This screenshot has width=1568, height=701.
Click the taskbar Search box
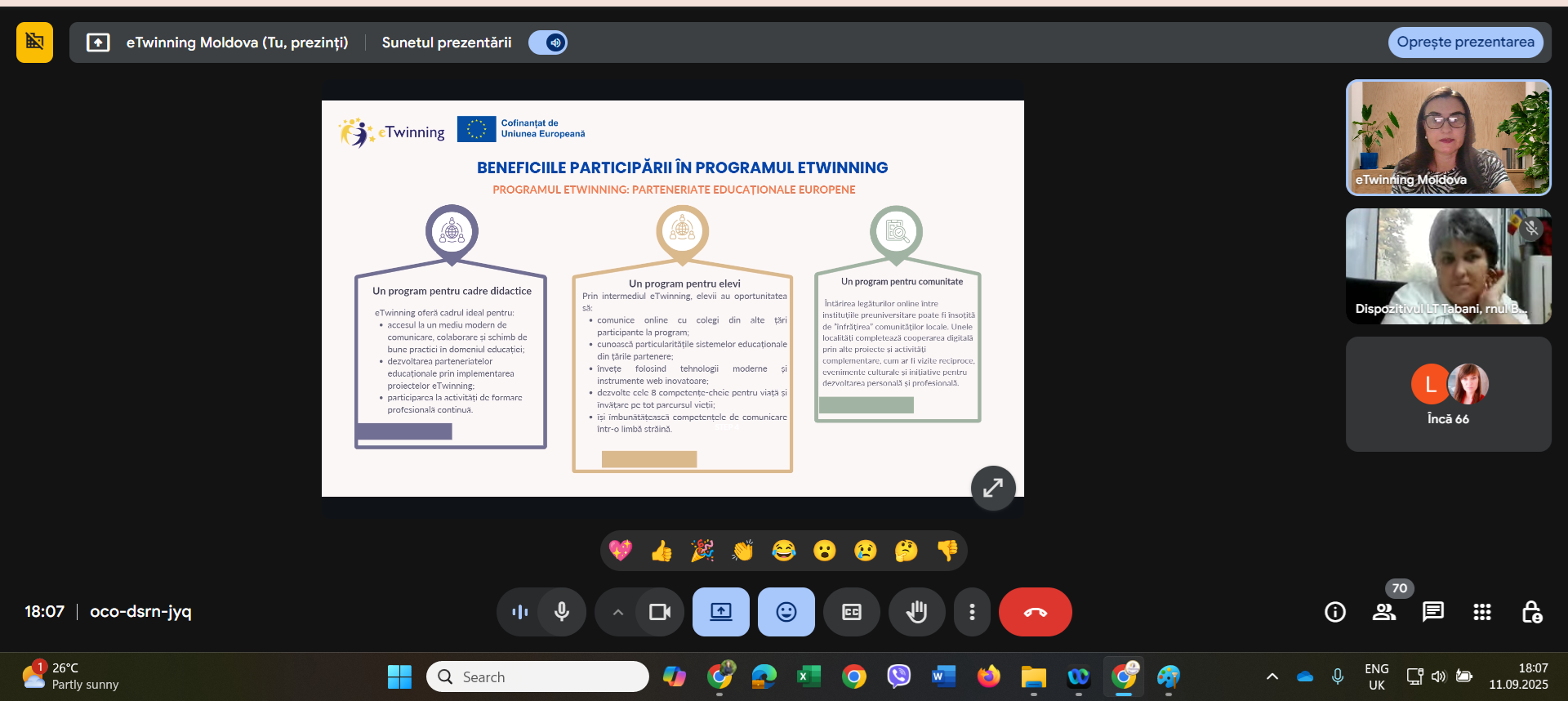(537, 676)
